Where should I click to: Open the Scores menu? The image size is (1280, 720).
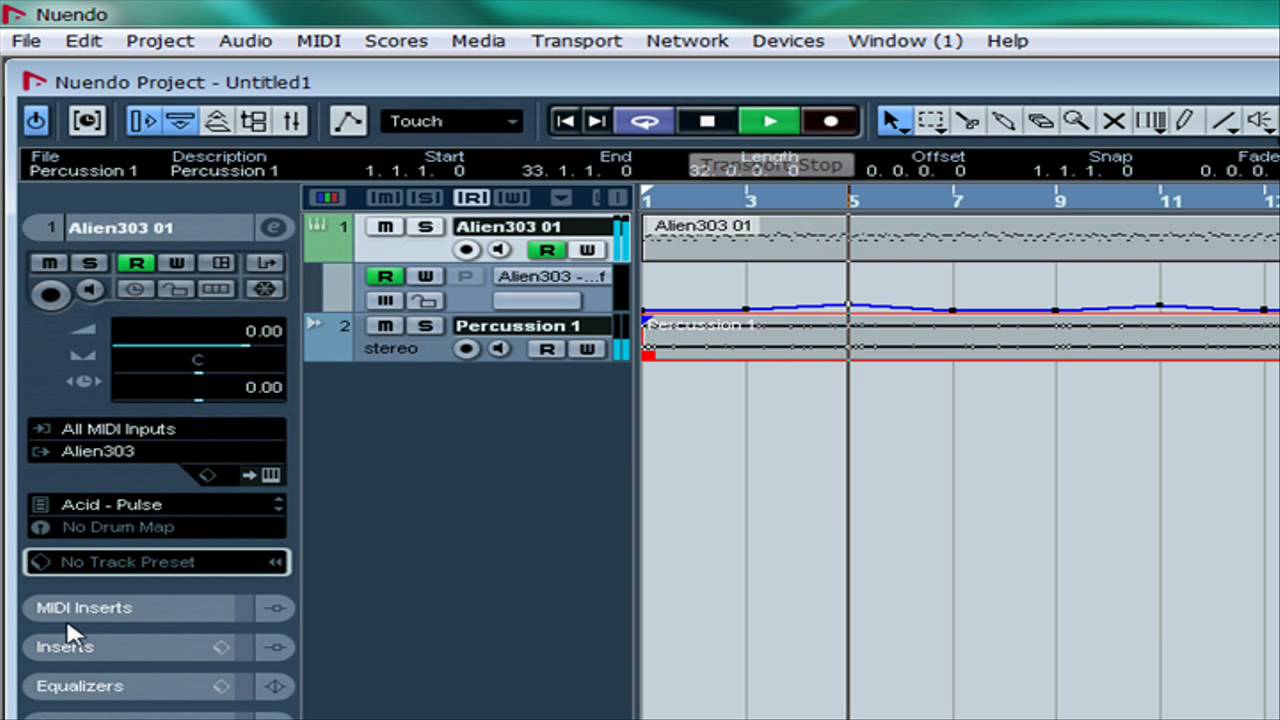396,41
